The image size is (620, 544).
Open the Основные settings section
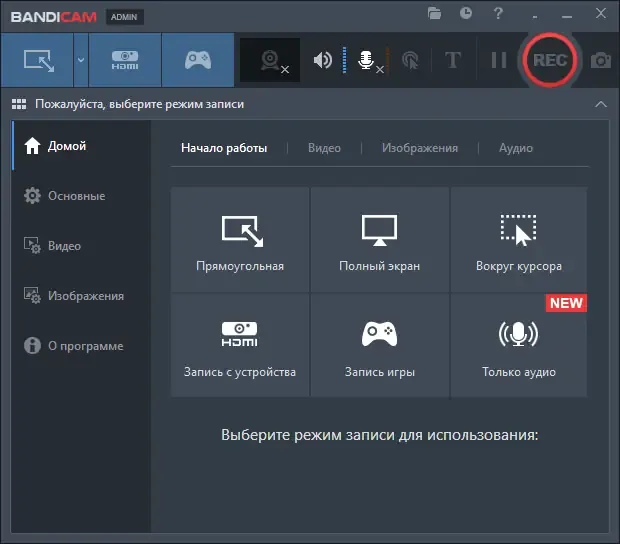[x=81, y=196]
